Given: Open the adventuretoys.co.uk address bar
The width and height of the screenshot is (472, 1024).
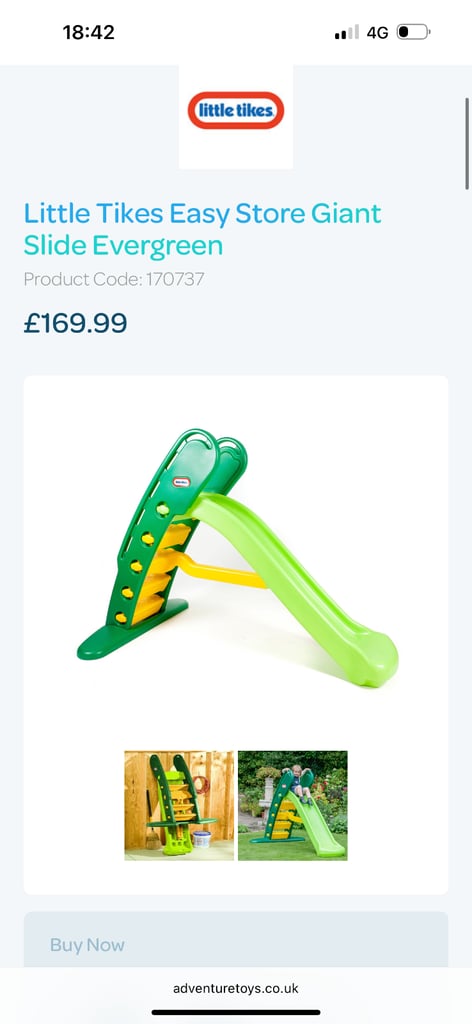Looking at the screenshot, I should tap(236, 989).
